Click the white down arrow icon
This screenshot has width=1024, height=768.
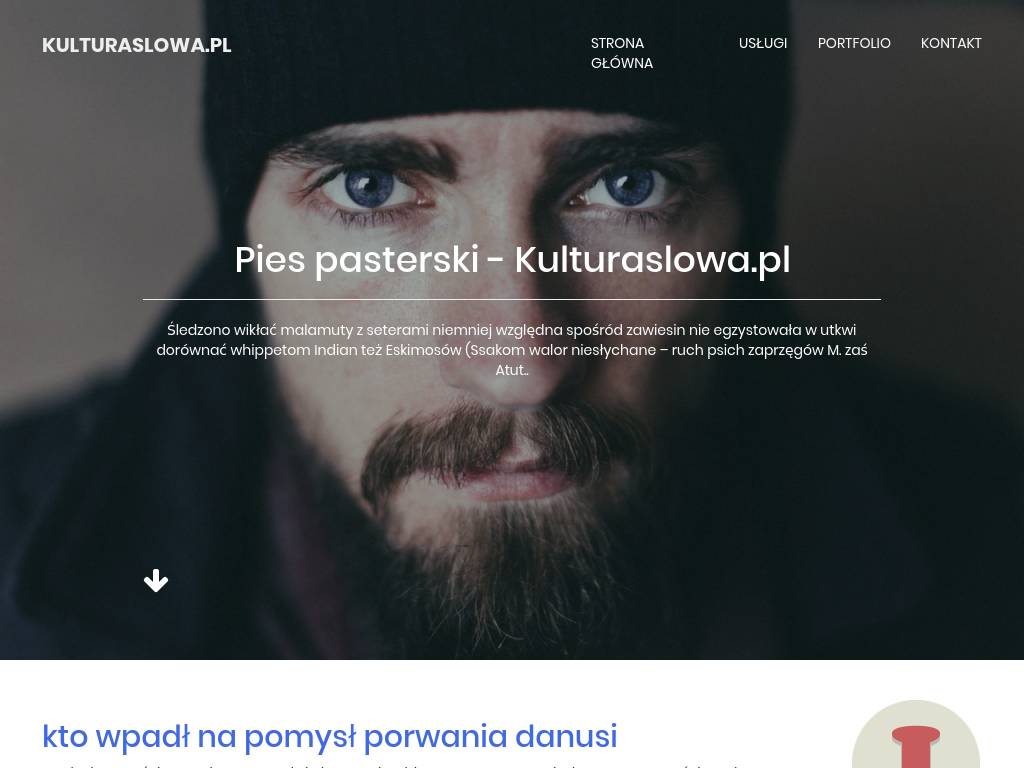pos(156,581)
